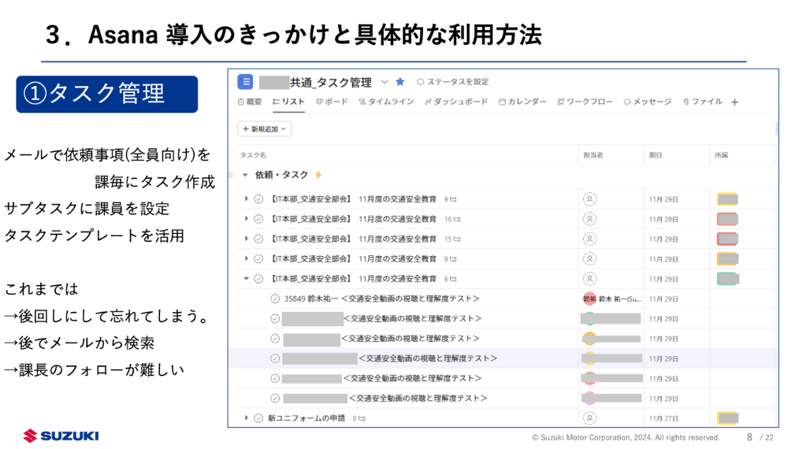Click the 期日 column header
This screenshot has width=788, height=449.
pyautogui.click(x=655, y=155)
